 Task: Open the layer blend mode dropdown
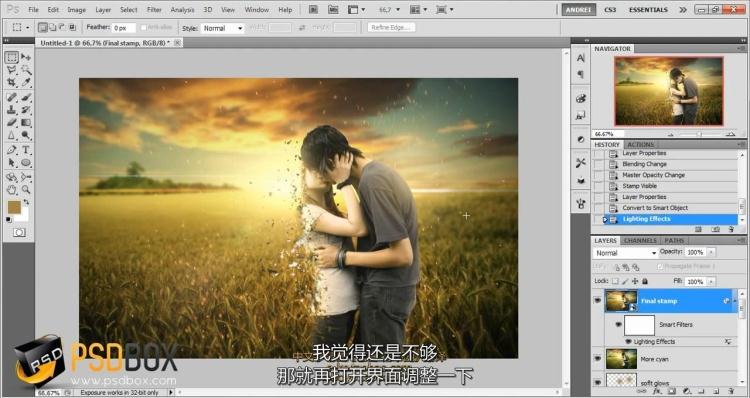(x=626, y=253)
